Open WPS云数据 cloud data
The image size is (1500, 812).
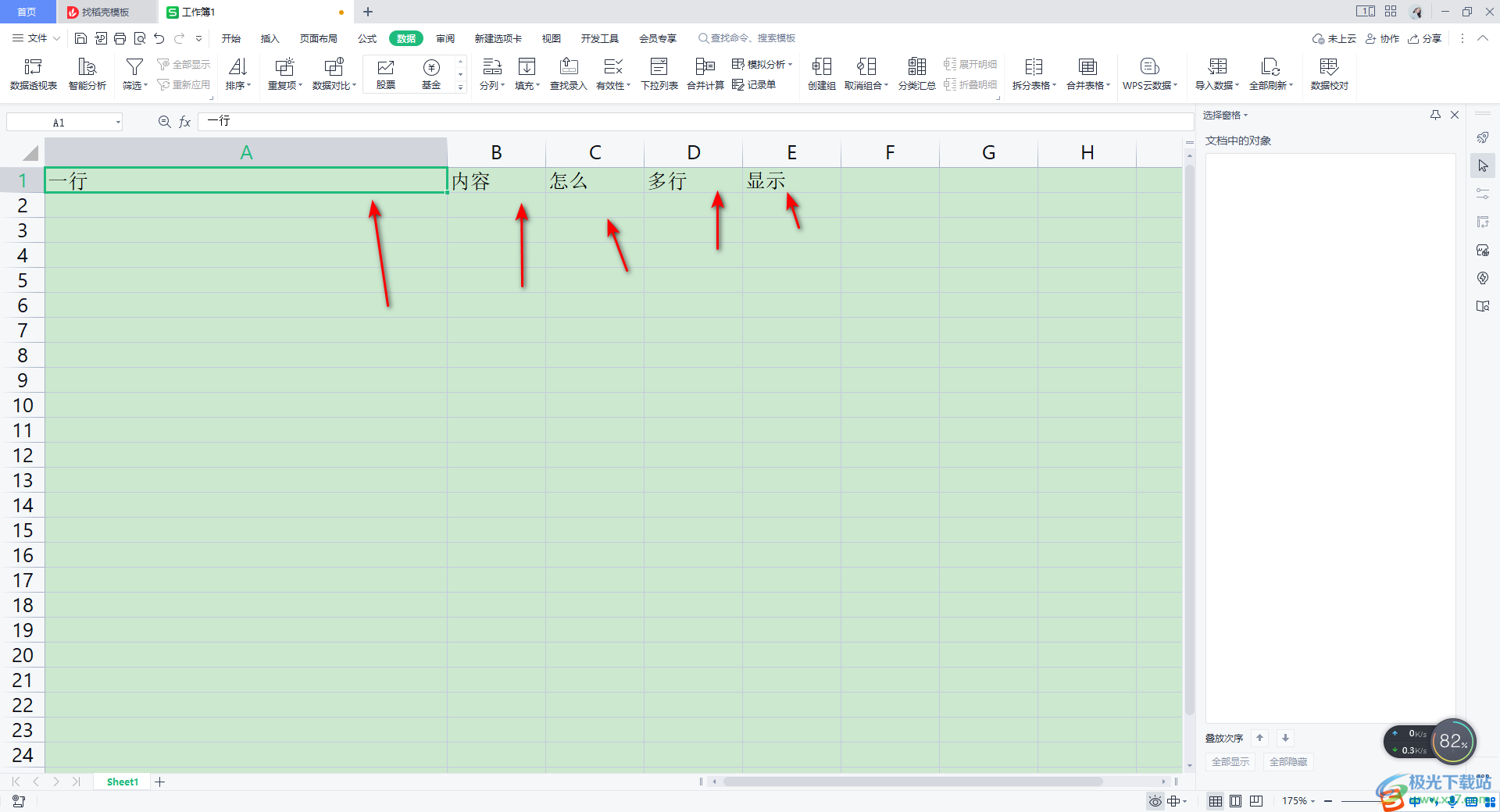(1150, 74)
